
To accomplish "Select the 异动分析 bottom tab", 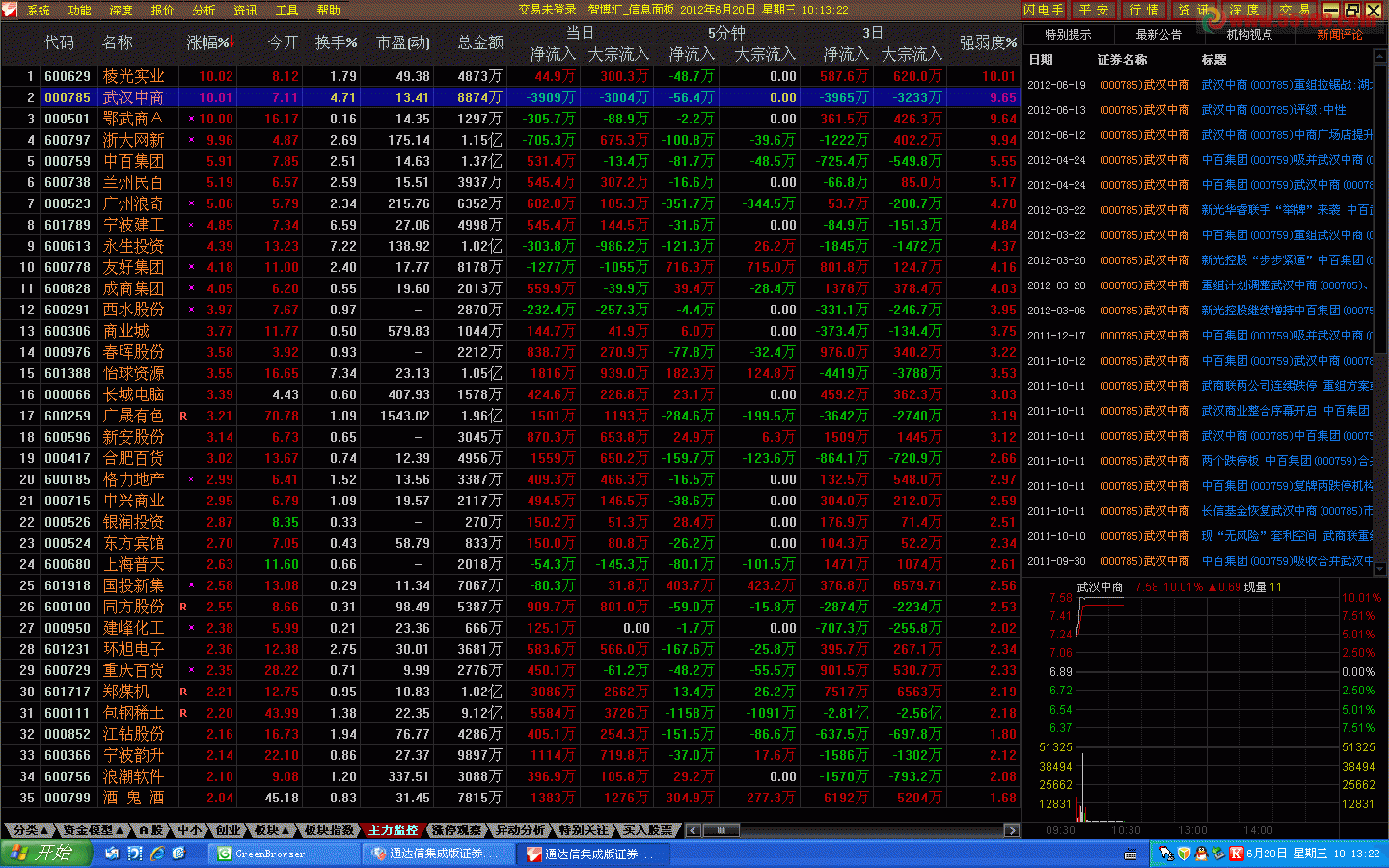I will (520, 830).
